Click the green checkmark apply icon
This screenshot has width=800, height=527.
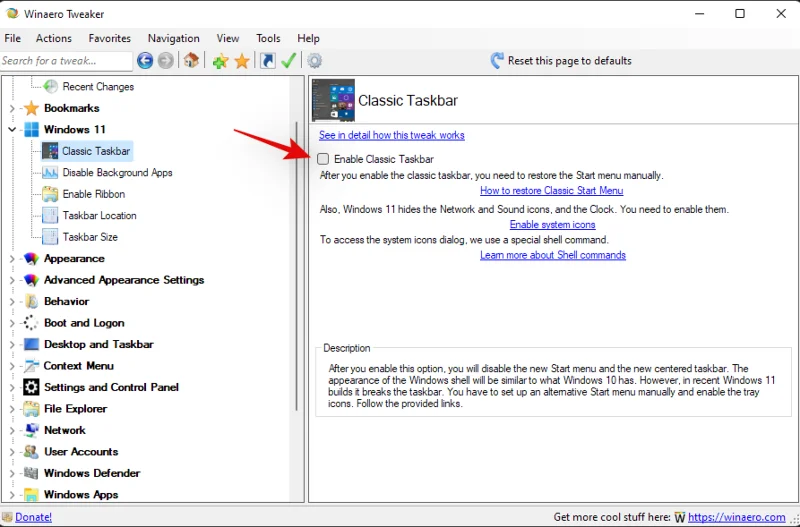[x=289, y=61]
